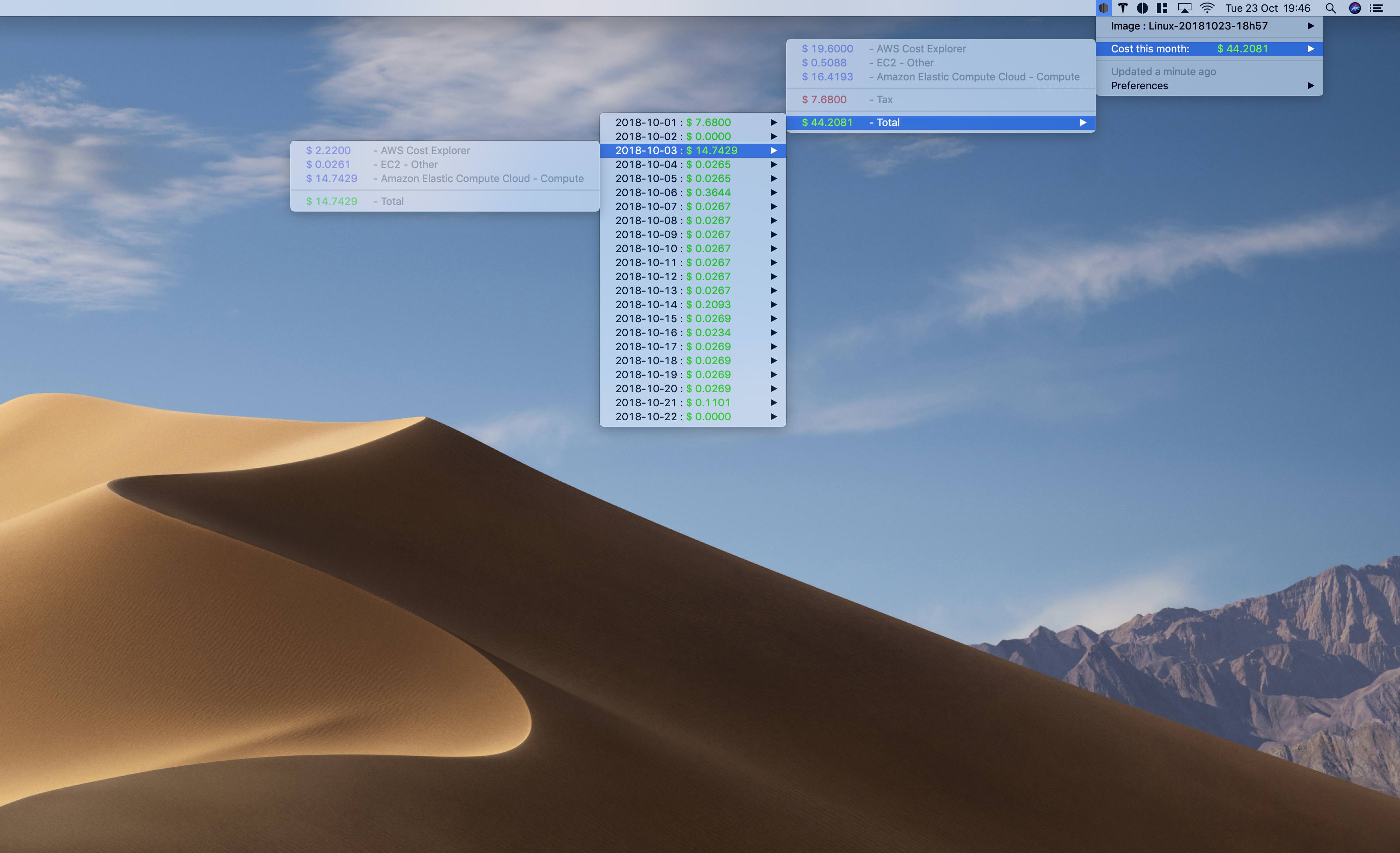Screen dimensions: 1400x853
Task: Click the 2018-10-09 daily cost row
Action: (x=693, y=234)
